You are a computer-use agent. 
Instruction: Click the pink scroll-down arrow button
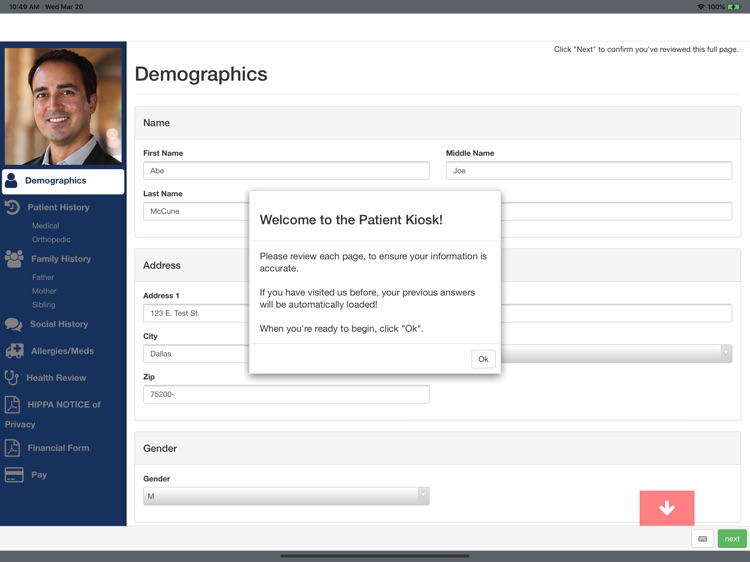[x=667, y=508]
